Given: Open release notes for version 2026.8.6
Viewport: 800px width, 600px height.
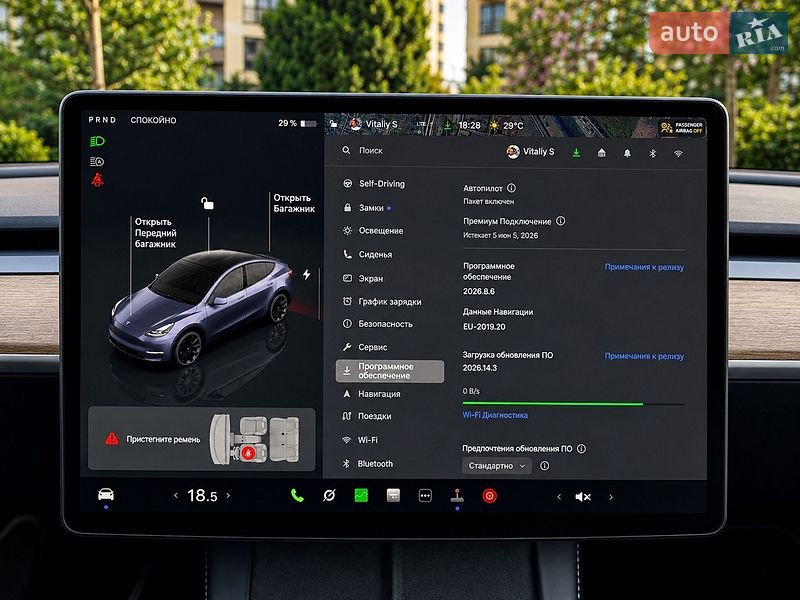Looking at the screenshot, I should coord(644,267).
